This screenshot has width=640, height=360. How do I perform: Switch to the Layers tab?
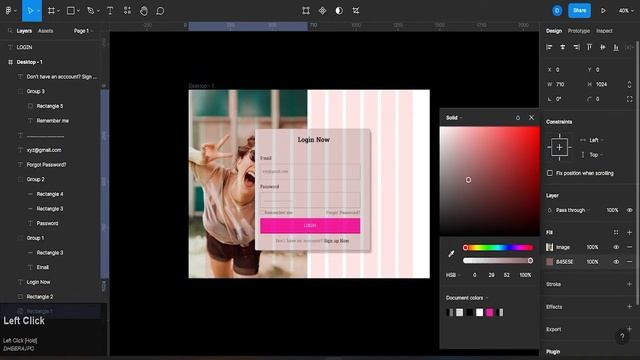coord(24,31)
